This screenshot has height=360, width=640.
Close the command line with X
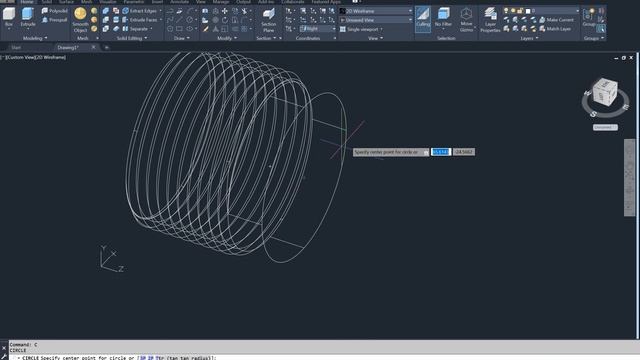point(4,348)
